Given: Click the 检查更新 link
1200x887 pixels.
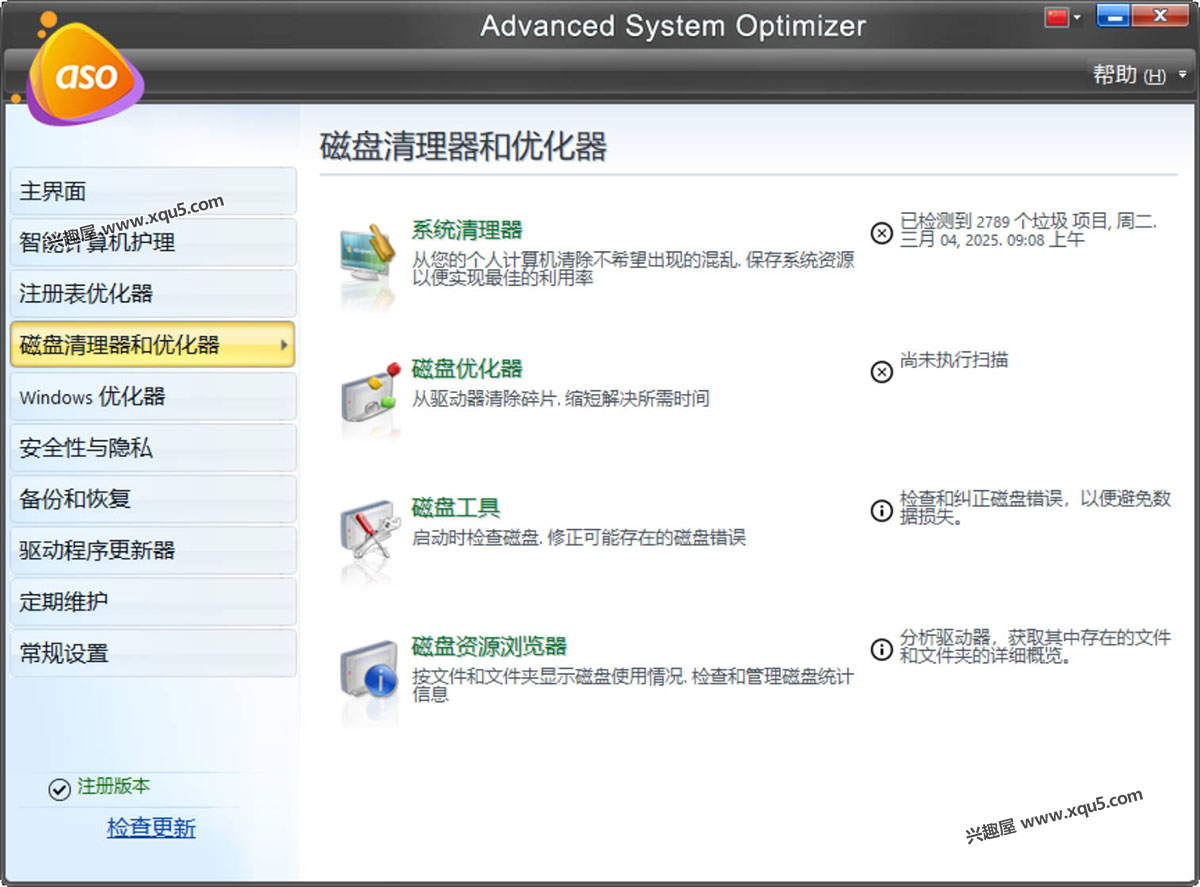Looking at the screenshot, I should [x=151, y=828].
